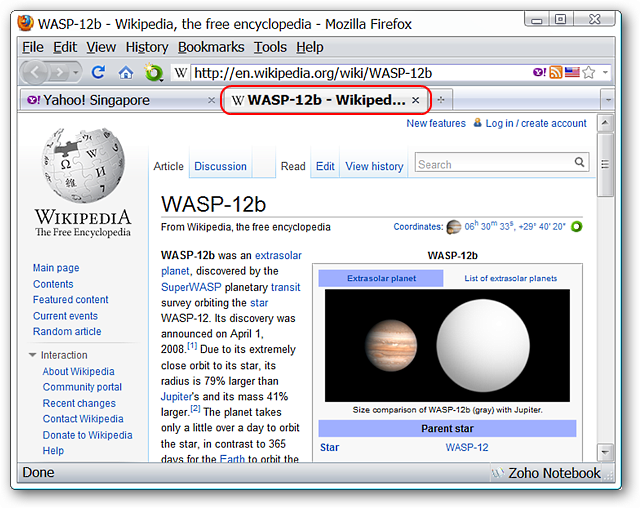Open Current events link
The width and height of the screenshot is (640, 508).
coord(65,316)
